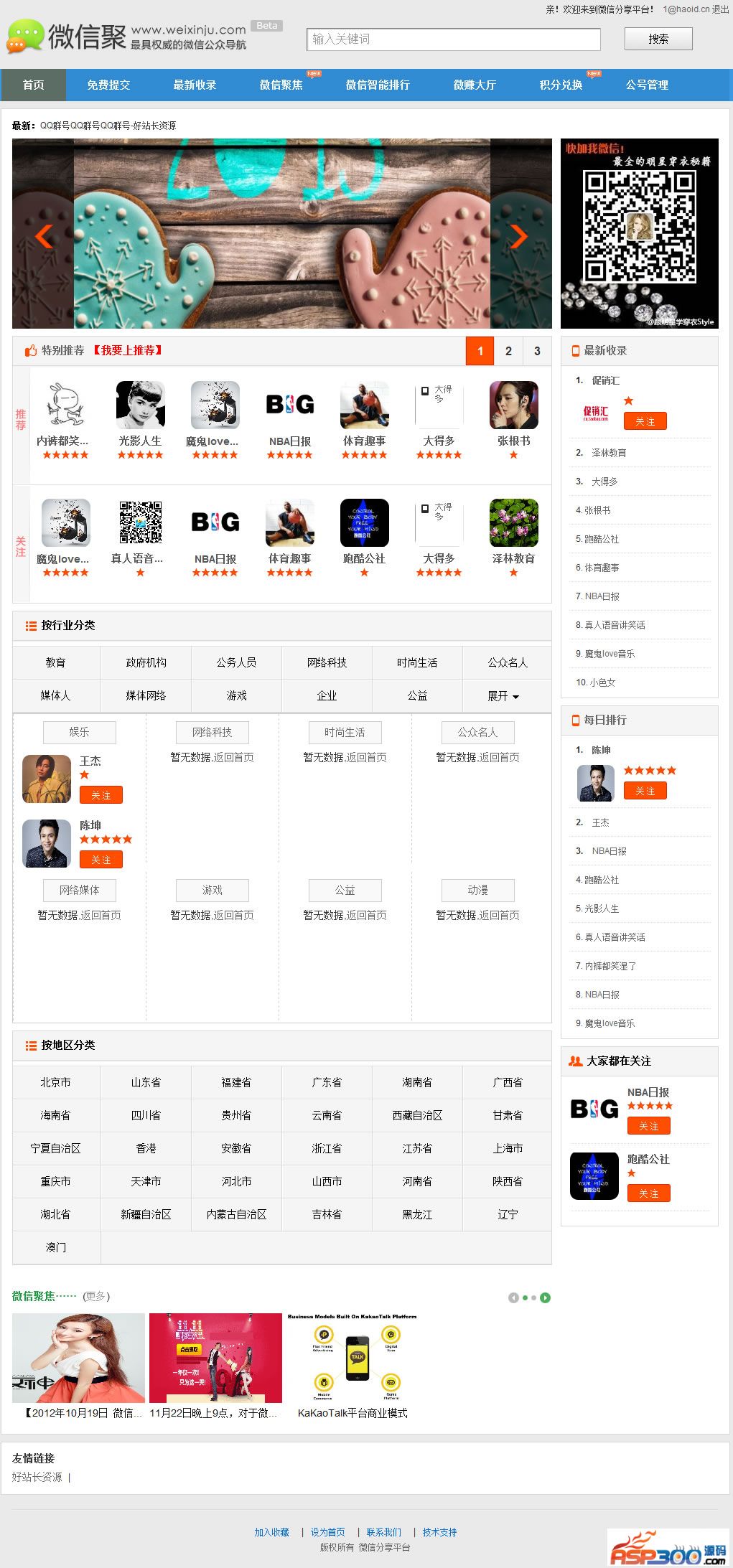Viewport: 733px width, 1568px height.
Task: Expand the industry list with 展开
Action: [503, 695]
